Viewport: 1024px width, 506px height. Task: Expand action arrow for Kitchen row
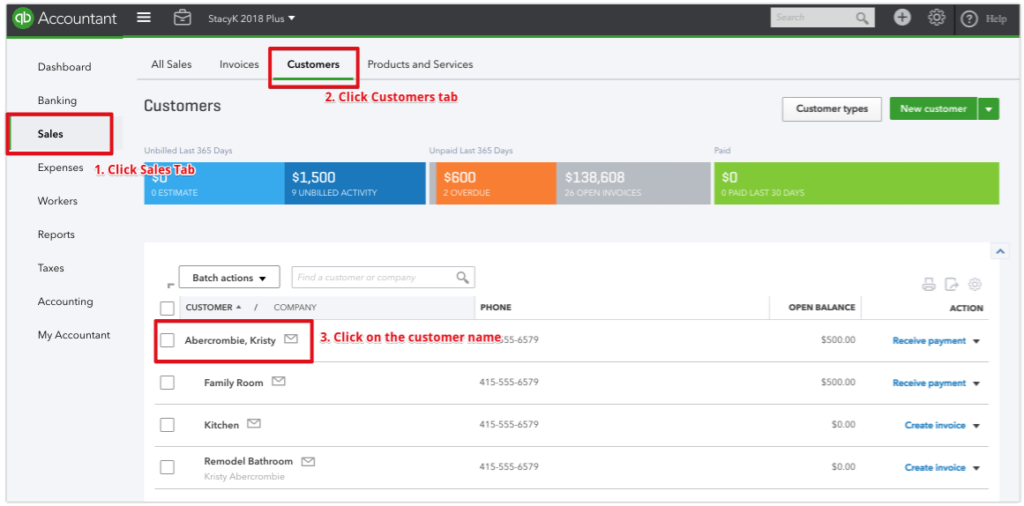point(976,426)
